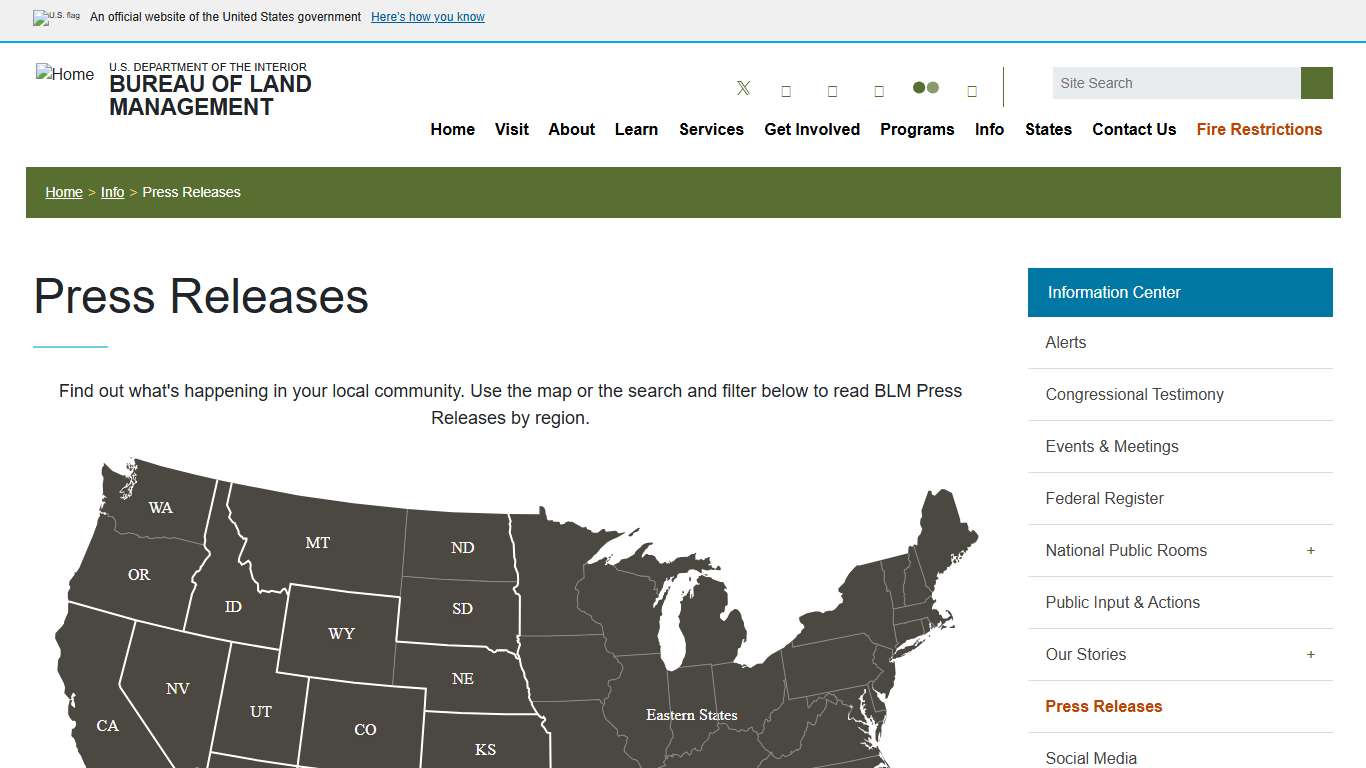Open the States menu
1366x768 pixels.
[1048, 129]
